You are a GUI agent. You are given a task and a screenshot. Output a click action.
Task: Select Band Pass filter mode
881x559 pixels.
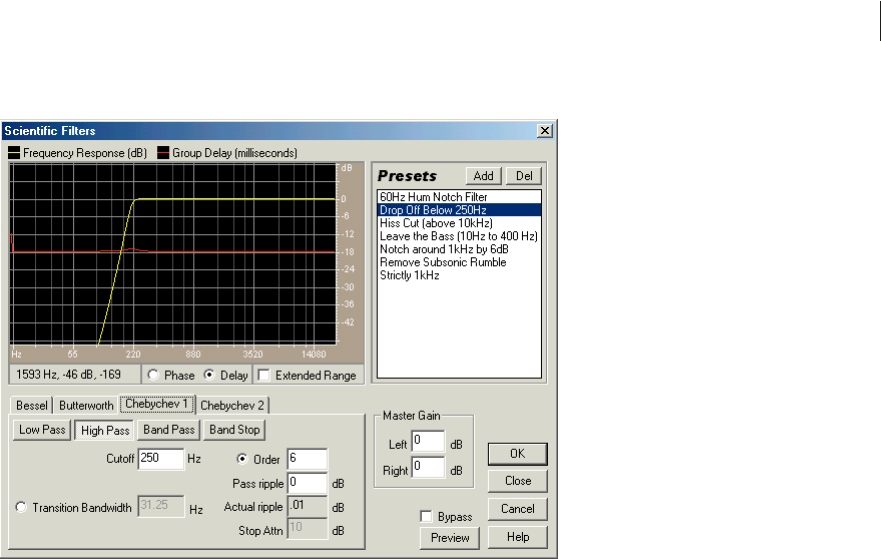coord(167,430)
